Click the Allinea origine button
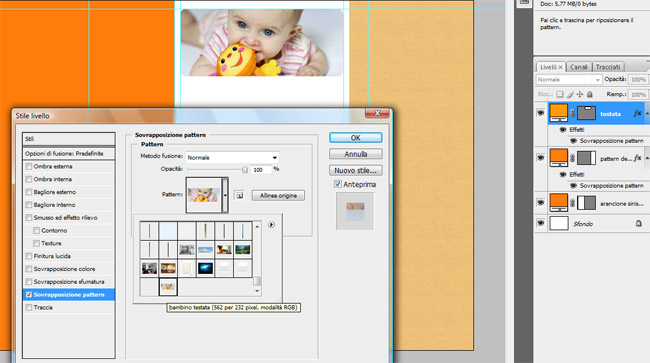 click(x=278, y=196)
